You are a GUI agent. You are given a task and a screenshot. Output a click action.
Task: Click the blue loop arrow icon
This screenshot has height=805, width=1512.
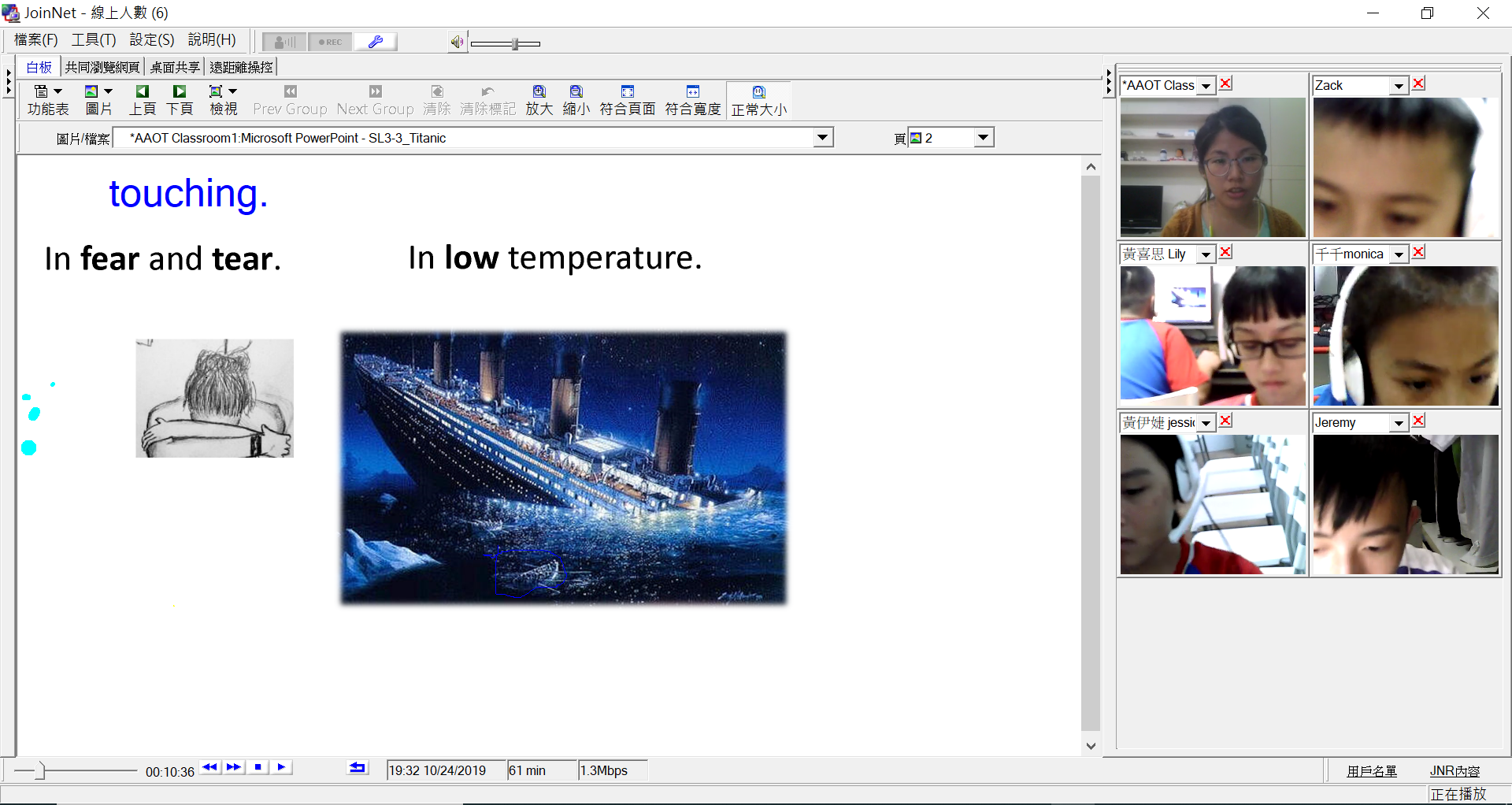click(358, 768)
